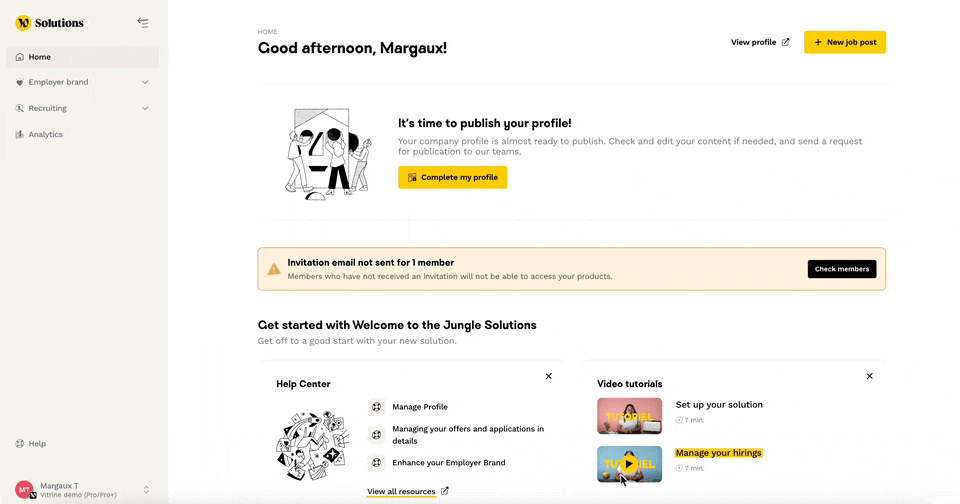Click the Analytics chart icon
The height and width of the screenshot is (504, 960).
[x=20, y=134]
